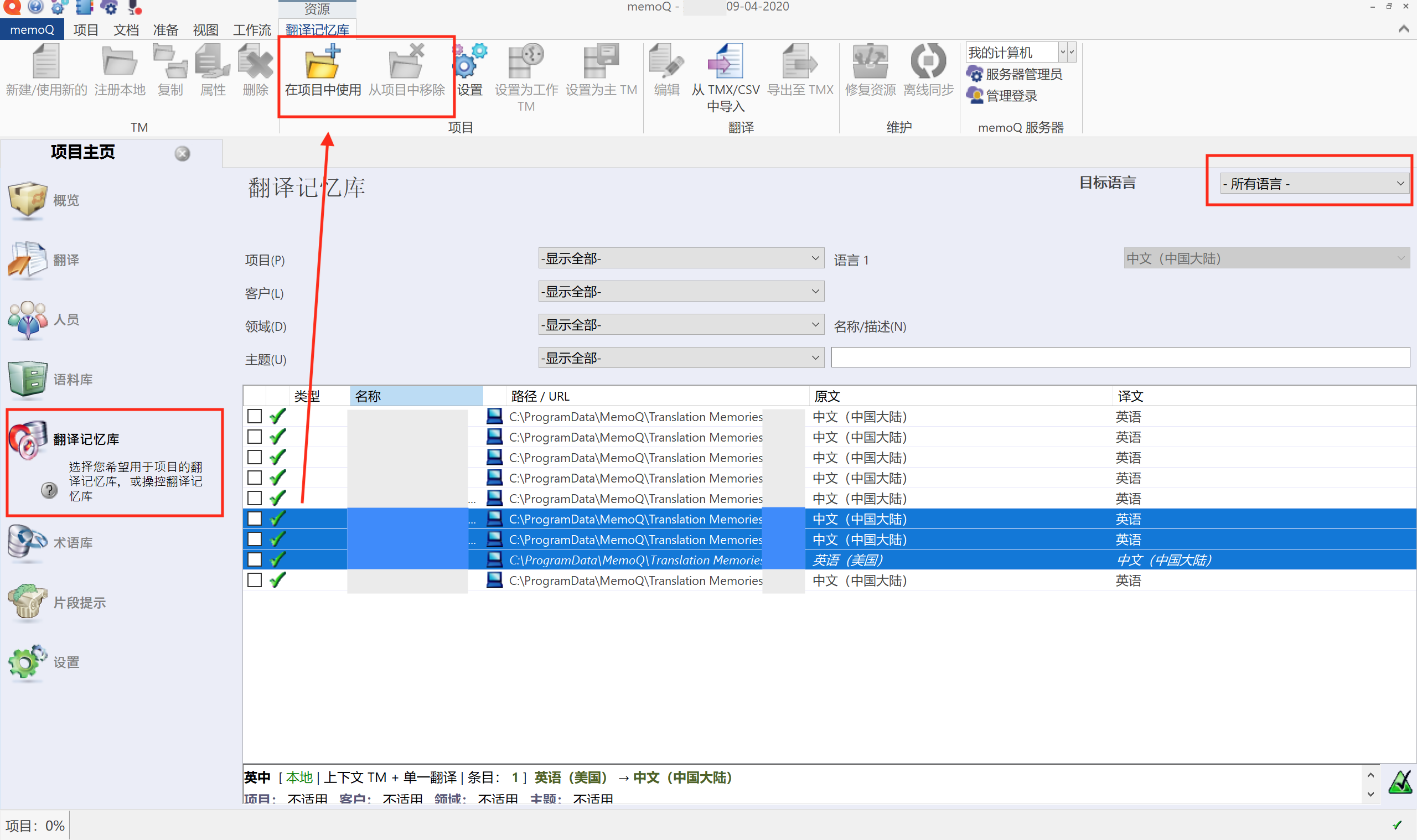This screenshot has width=1417, height=840.
Task: Tick the checkbox in the fourth TM row
Action: point(255,478)
